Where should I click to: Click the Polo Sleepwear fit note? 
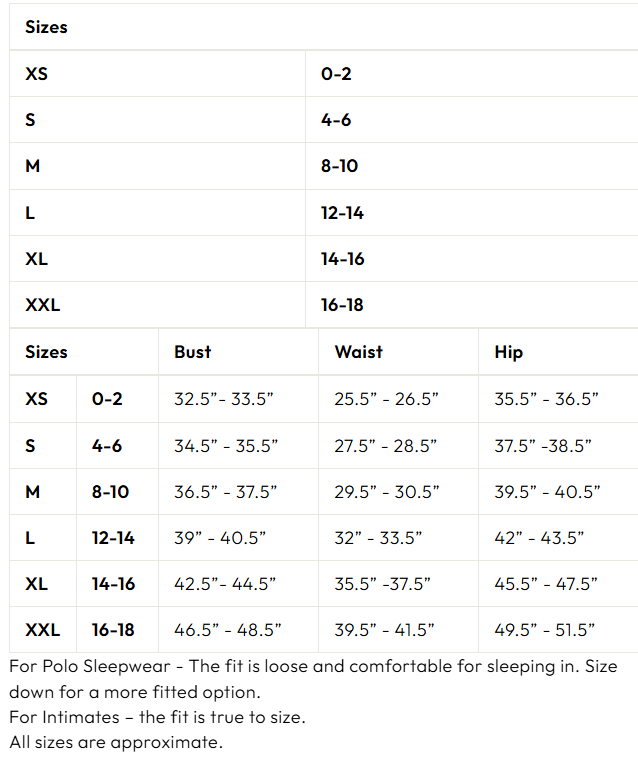click(313, 679)
